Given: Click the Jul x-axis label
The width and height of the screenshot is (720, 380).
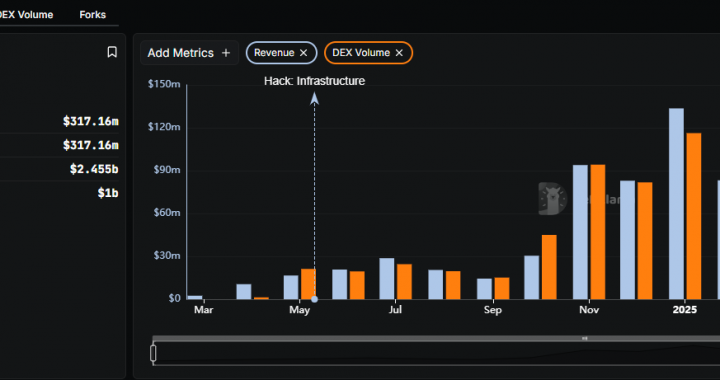Looking at the screenshot, I should pyautogui.click(x=395, y=310).
